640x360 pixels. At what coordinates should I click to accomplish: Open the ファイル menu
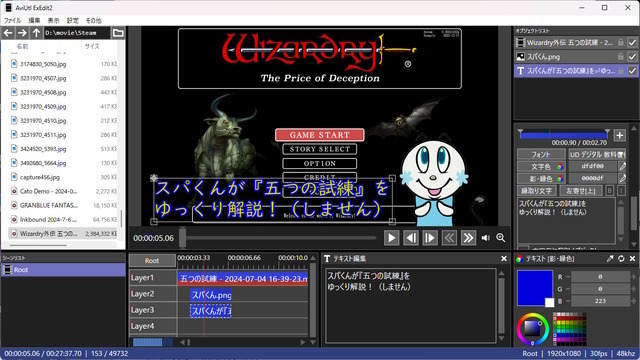tap(12, 20)
